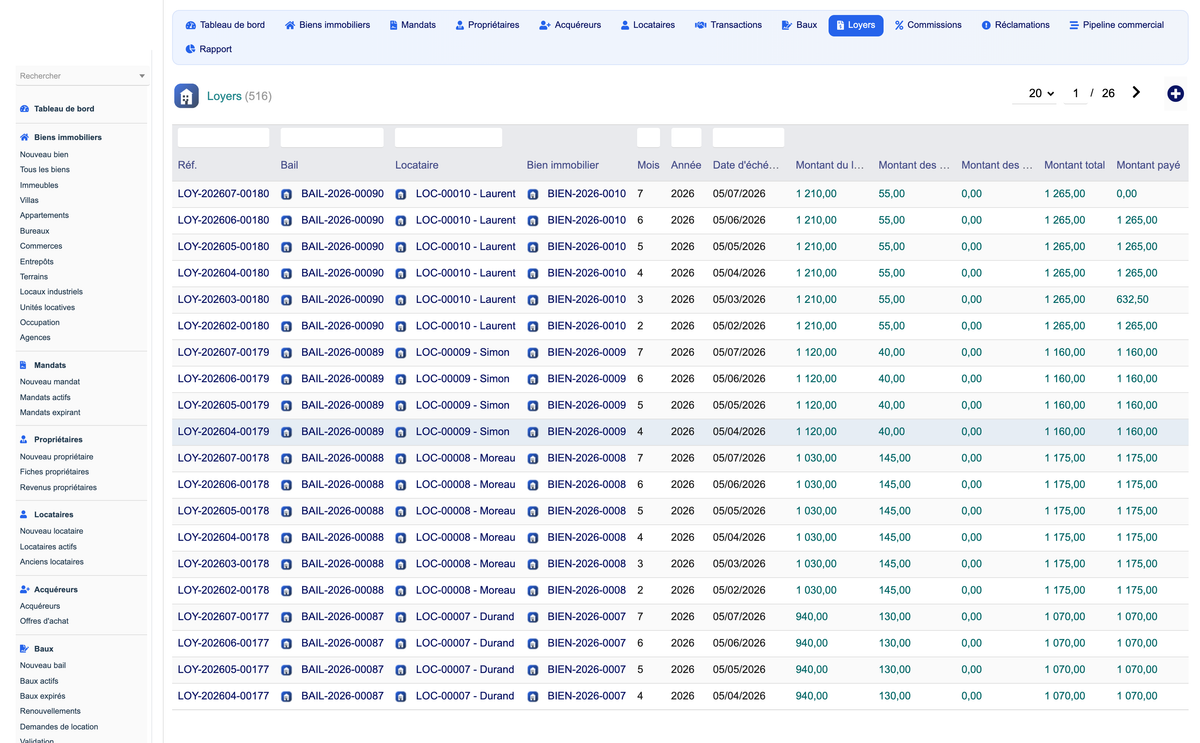Open Renouvellements in sidebar
Image resolution: width=1200 pixels, height=743 pixels.
click(50, 712)
